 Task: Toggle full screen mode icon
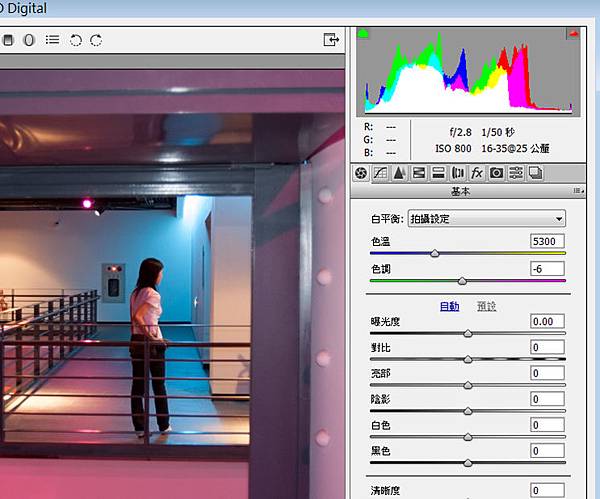click(331, 39)
